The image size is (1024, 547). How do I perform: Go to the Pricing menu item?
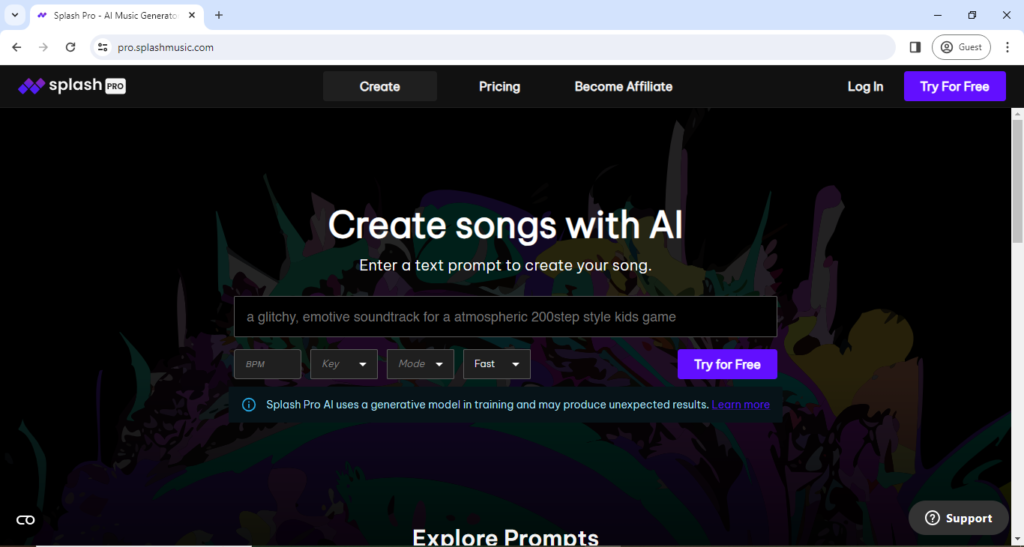tap(499, 87)
